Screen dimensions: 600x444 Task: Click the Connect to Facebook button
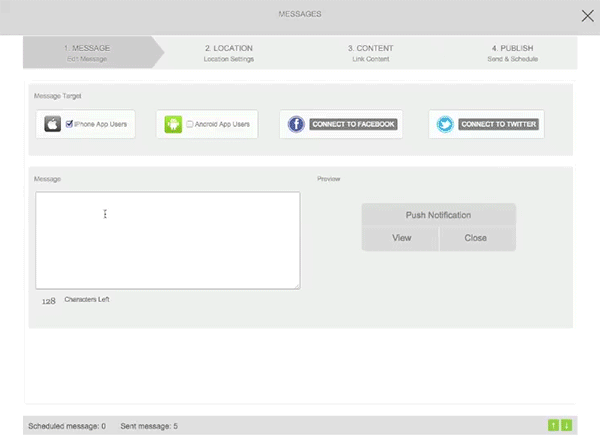(x=353, y=125)
